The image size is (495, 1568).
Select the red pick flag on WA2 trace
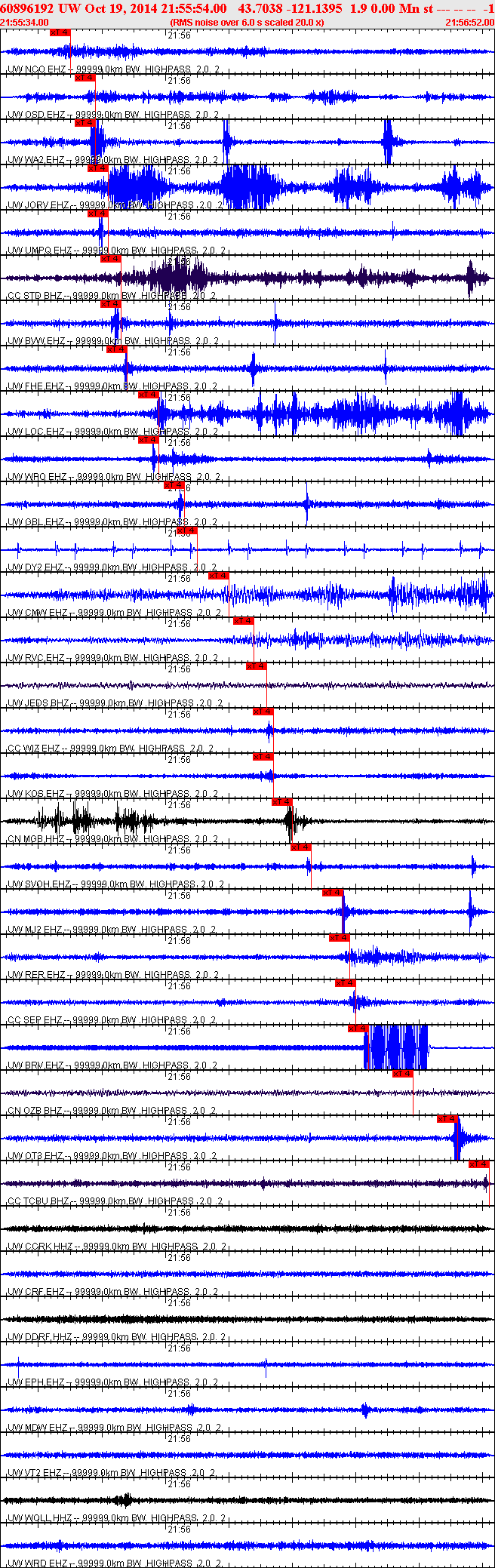(85, 123)
